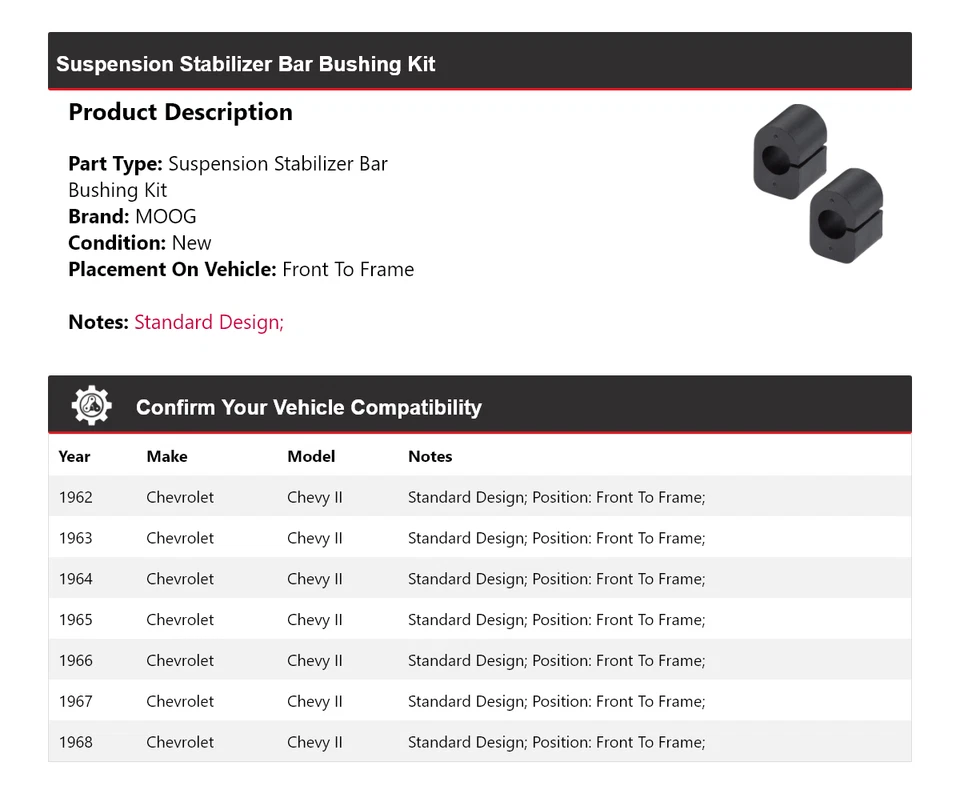Image resolution: width=960 pixels, height=794 pixels.
Task: Select the 1962 Chevrolet Chevy II row
Action: (x=479, y=497)
